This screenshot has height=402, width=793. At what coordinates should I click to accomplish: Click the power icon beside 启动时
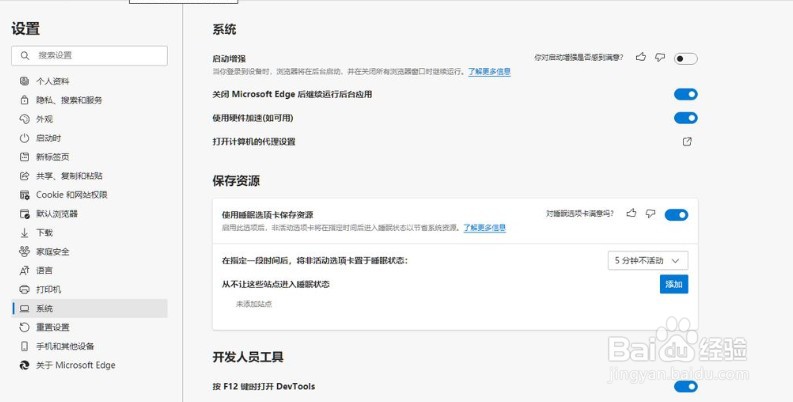click(24, 138)
